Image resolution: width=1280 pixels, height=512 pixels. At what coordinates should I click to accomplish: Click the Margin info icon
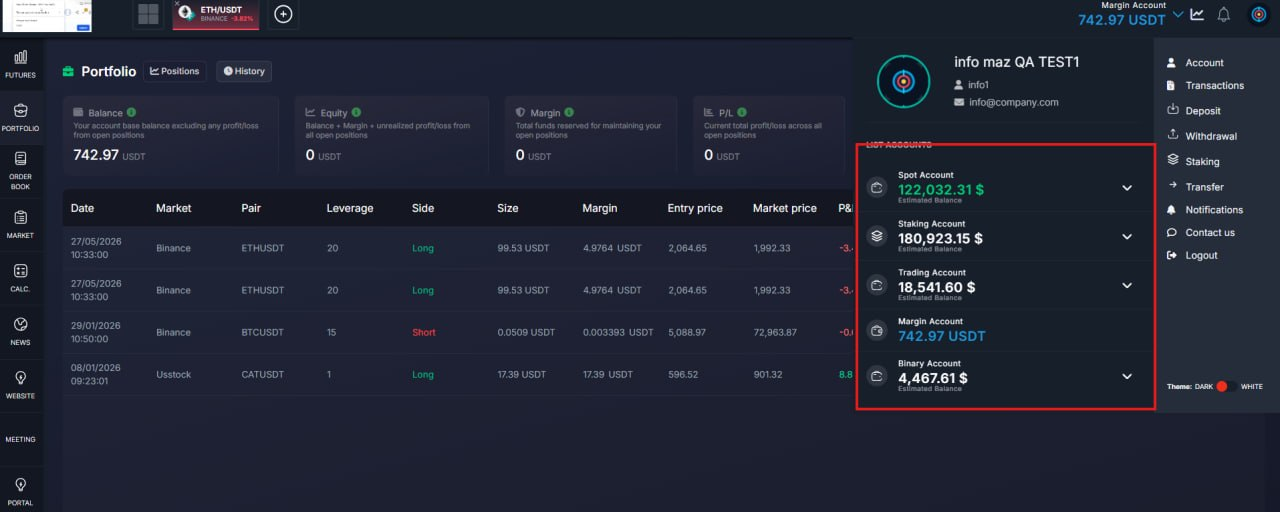(570, 113)
